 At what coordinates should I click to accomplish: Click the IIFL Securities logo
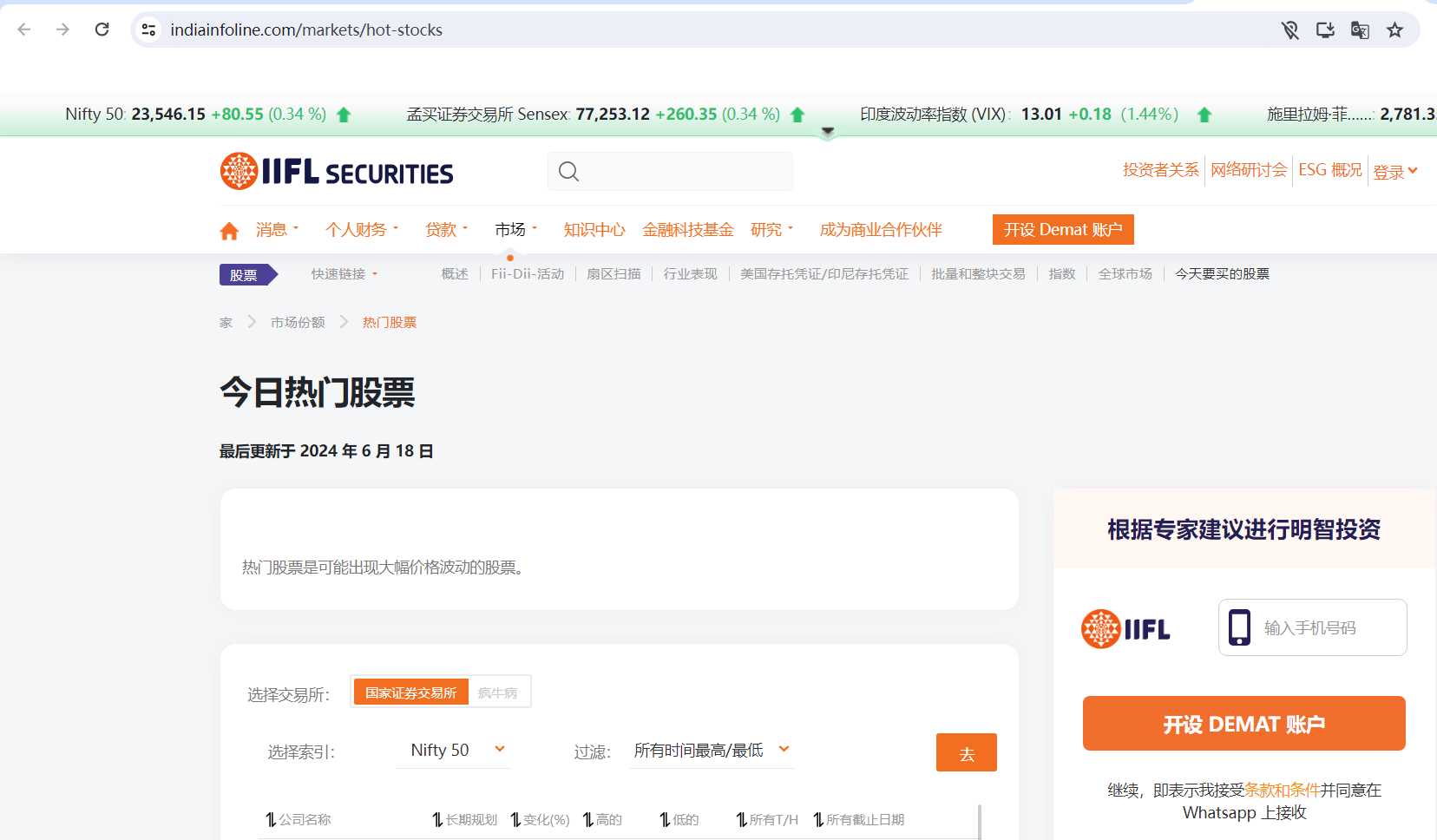[x=337, y=171]
